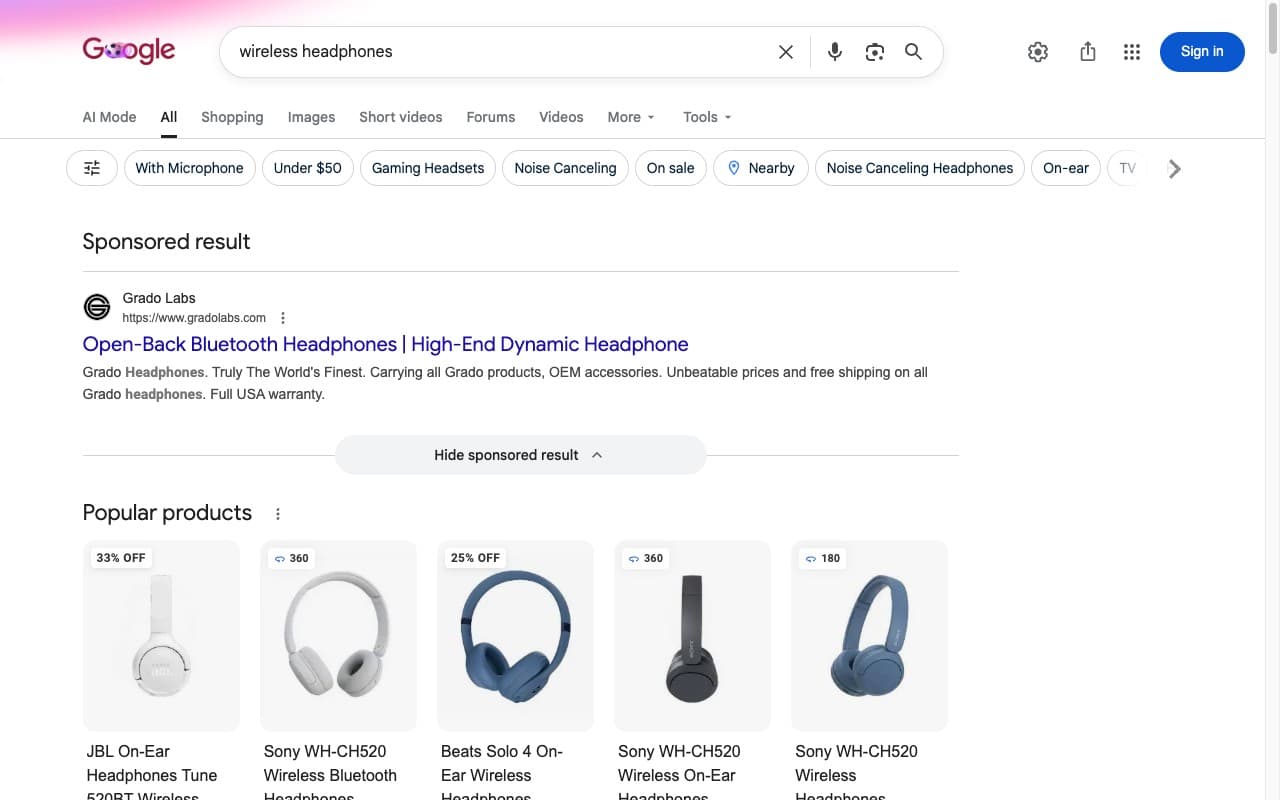Apply On sale filter chip
1280x800 pixels.
(671, 168)
